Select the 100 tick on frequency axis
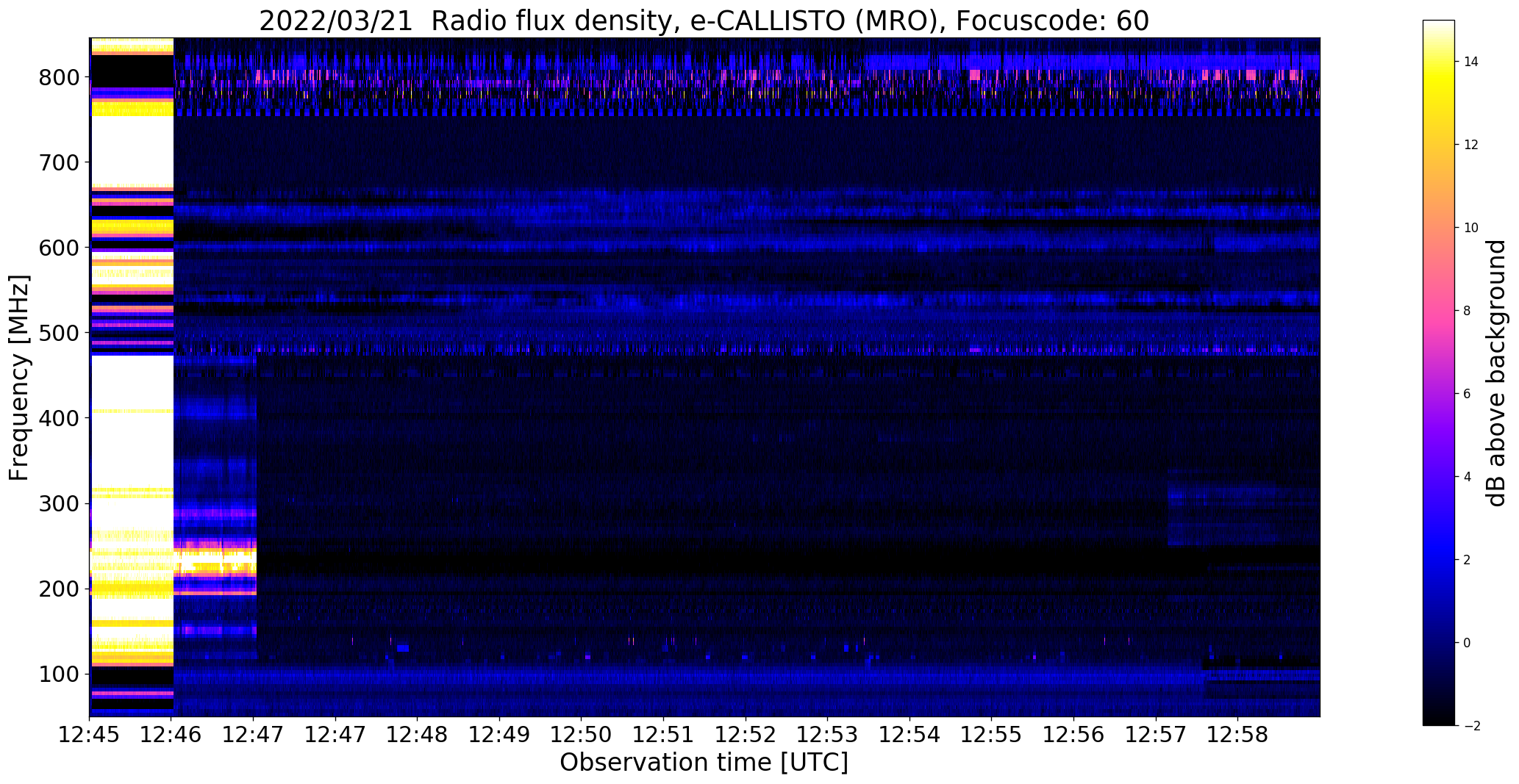 58,674
